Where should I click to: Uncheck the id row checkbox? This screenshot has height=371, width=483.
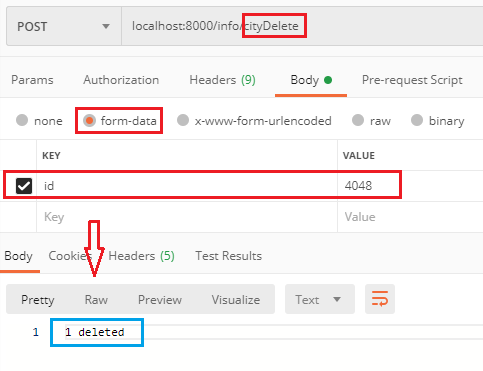tap(24, 186)
